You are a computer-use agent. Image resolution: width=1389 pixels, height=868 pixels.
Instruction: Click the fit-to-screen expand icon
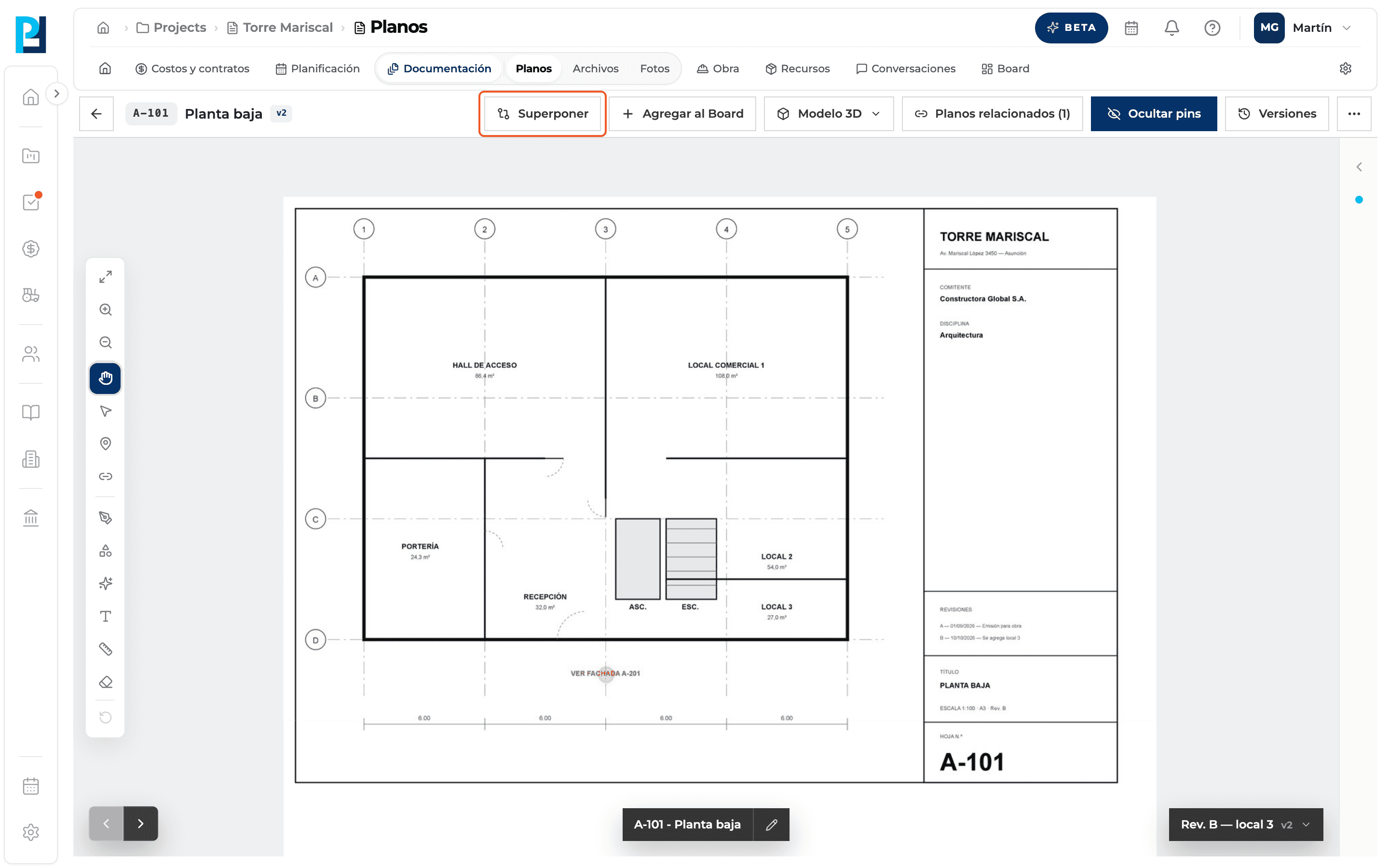click(106, 277)
